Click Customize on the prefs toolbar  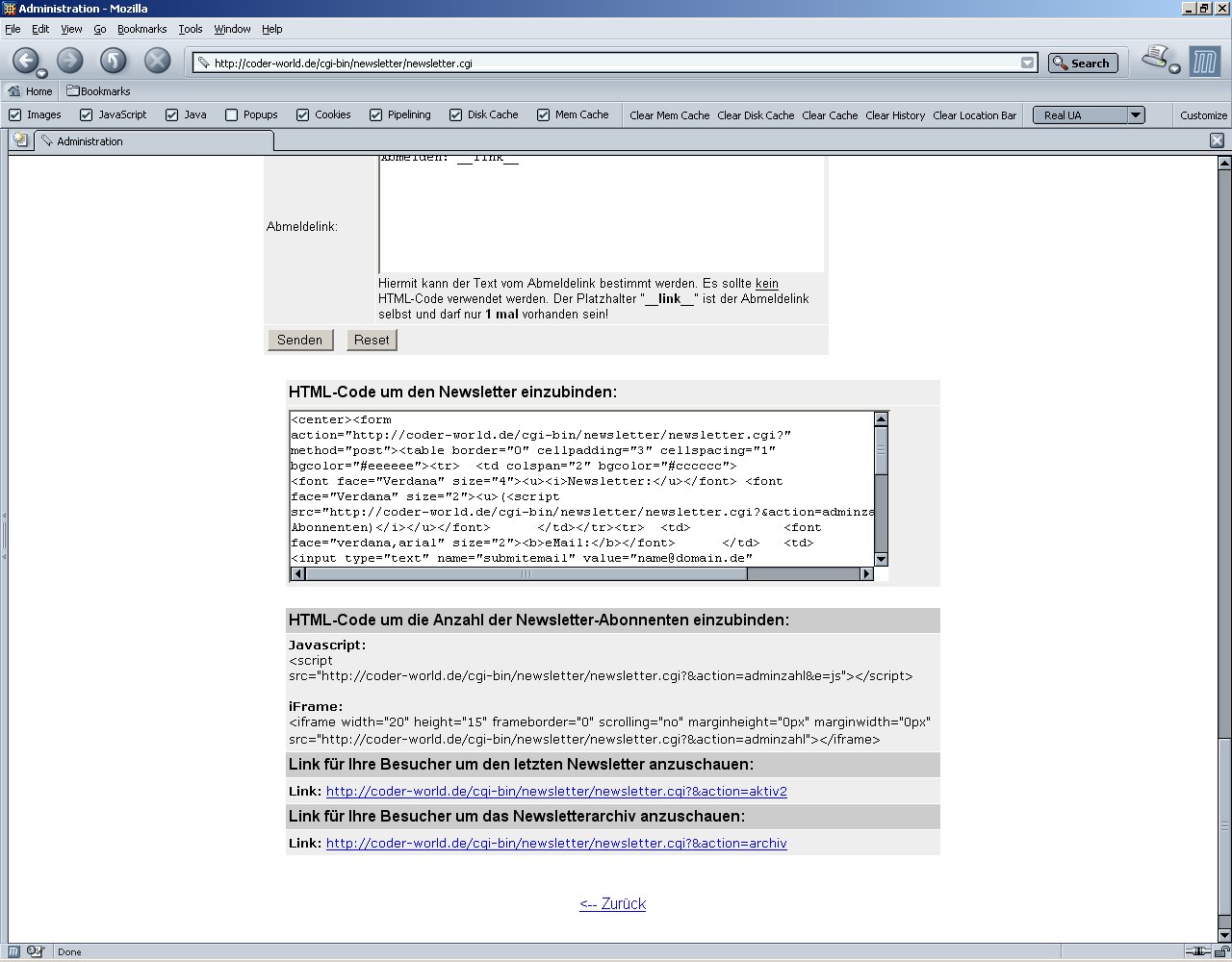pyautogui.click(x=1204, y=115)
